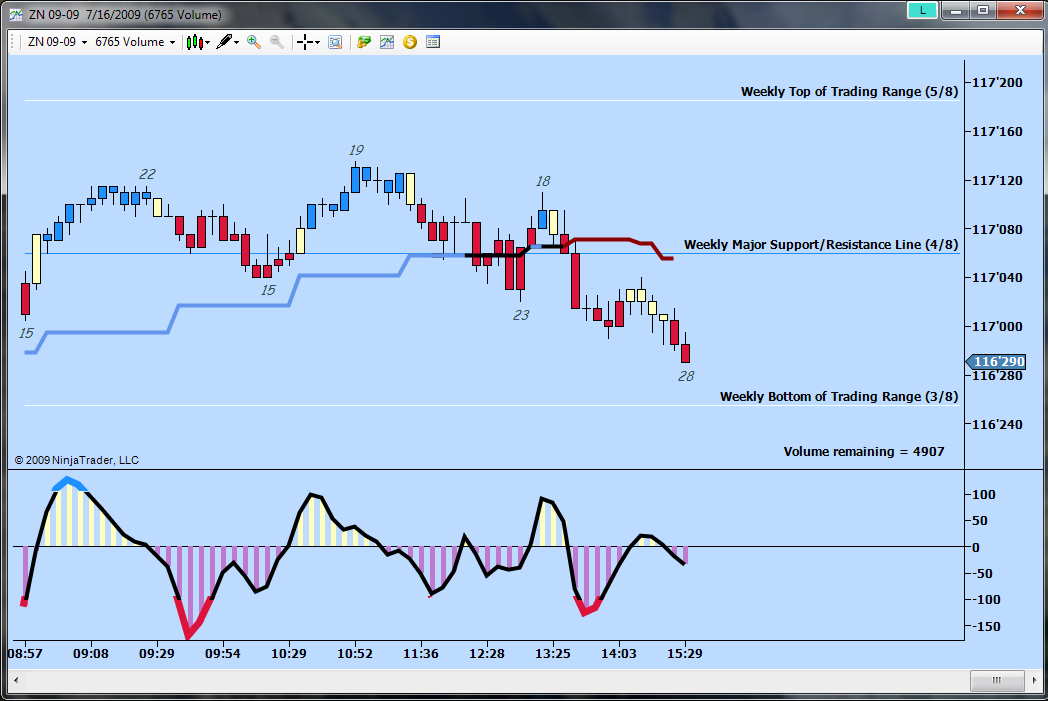
Task: Click the horizontal scrollbar thumb
Action: (x=997, y=681)
